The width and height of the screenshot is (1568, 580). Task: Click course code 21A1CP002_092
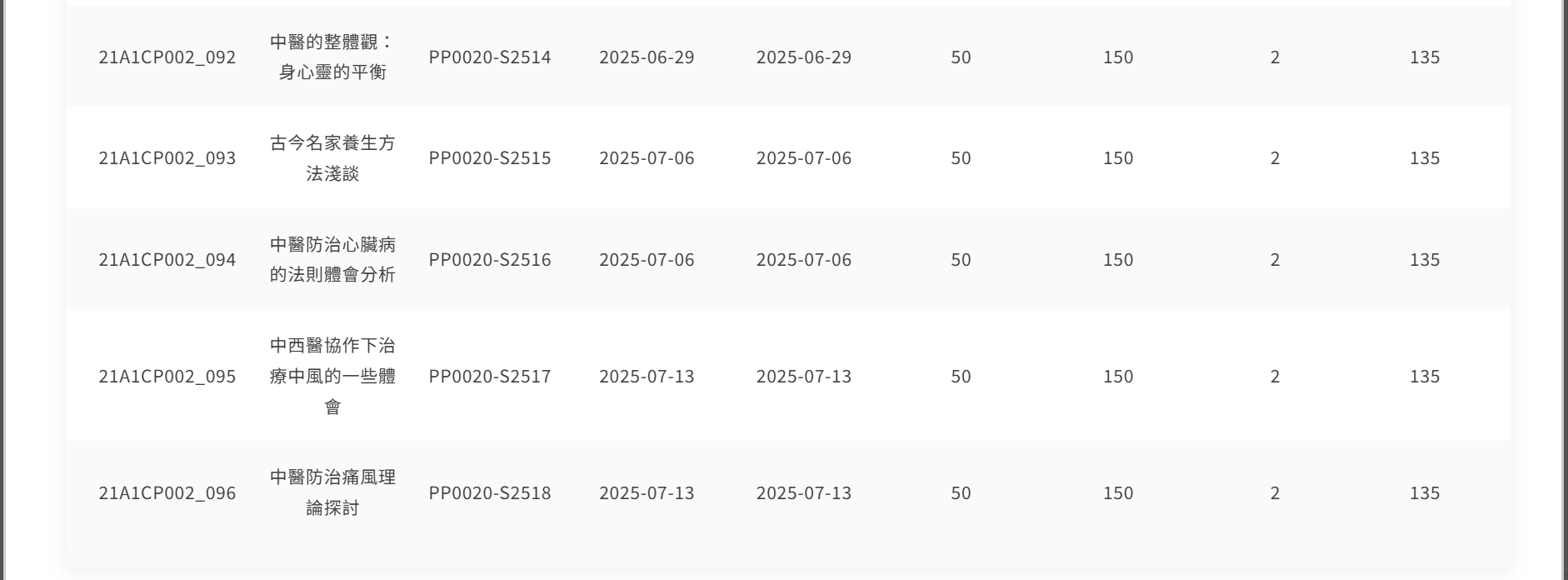click(167, 57)
